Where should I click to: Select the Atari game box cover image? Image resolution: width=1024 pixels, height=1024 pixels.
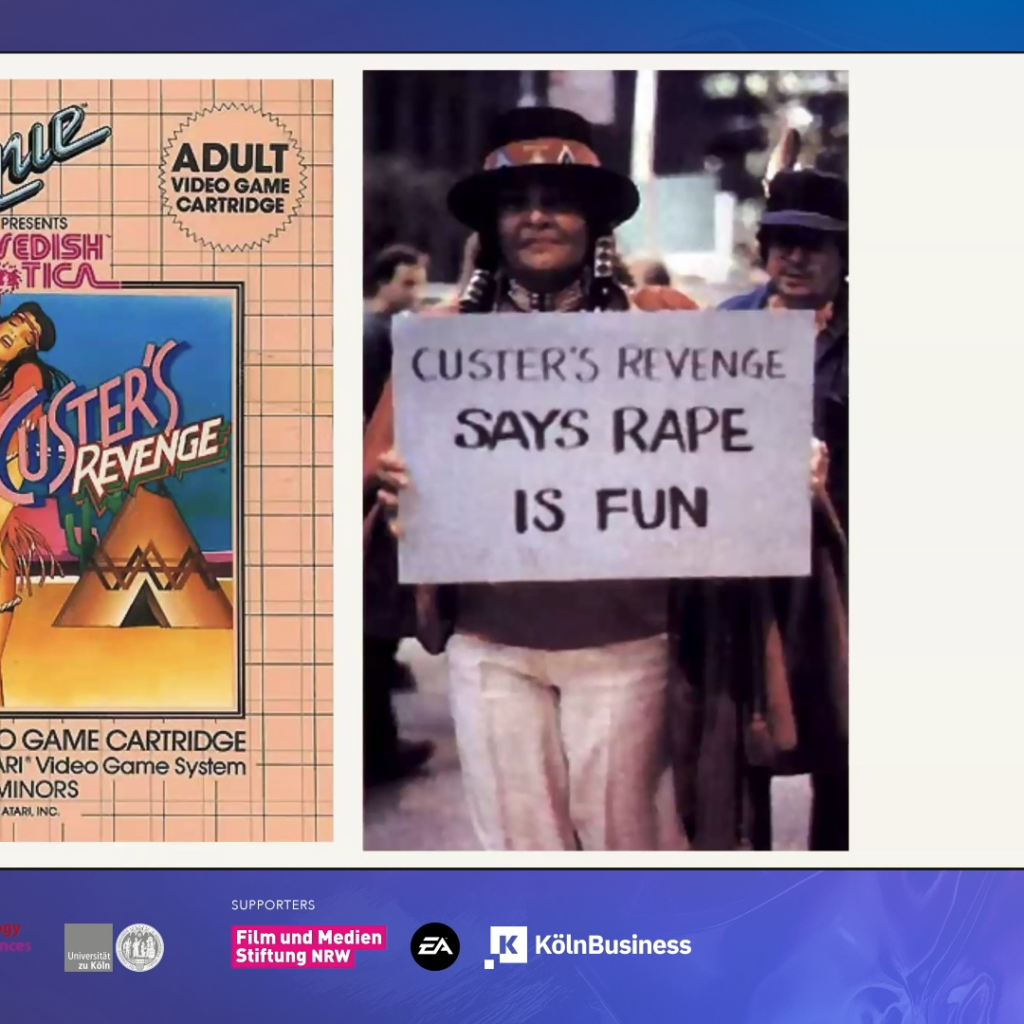point(167,460)
